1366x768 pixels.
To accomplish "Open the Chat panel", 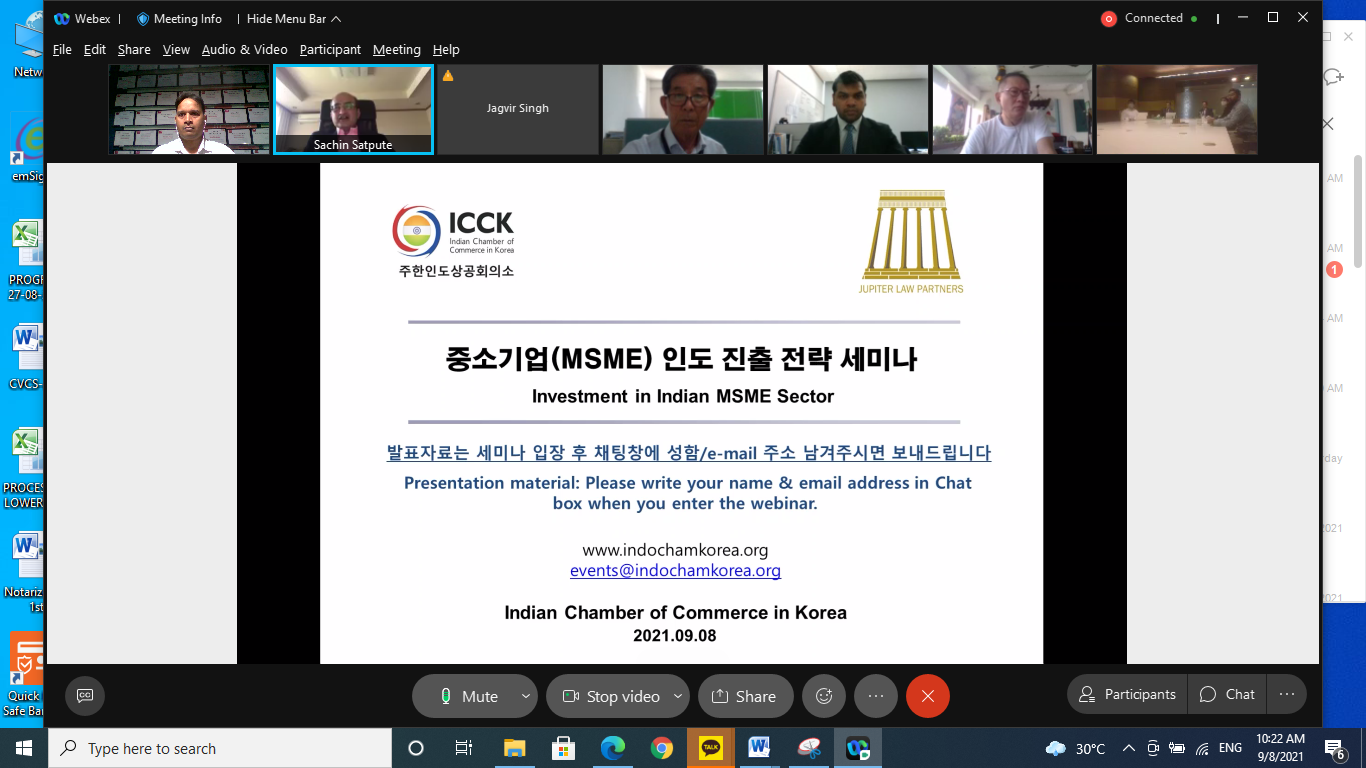I will point(1227,694).
